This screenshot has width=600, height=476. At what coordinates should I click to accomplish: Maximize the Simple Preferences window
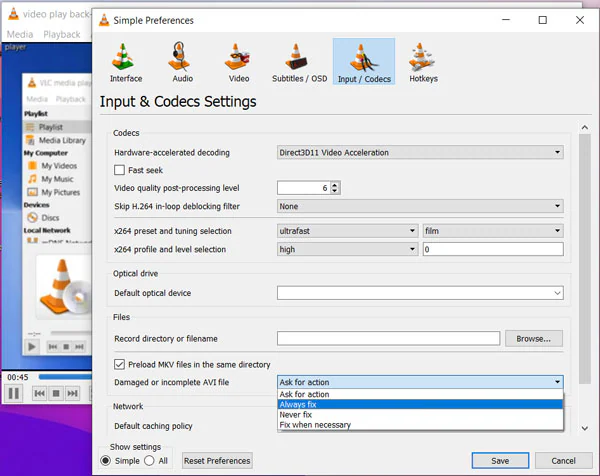(x=543, y=20)
